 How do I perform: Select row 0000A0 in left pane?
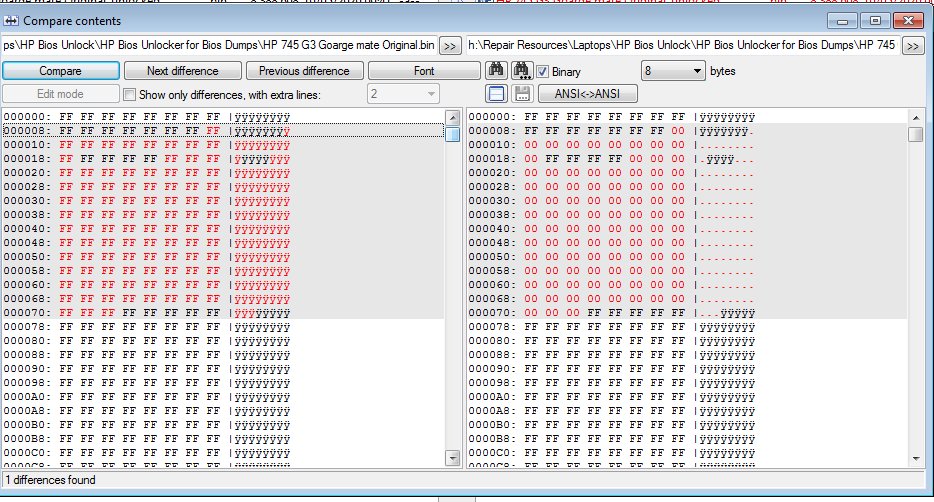pos(223,397)
